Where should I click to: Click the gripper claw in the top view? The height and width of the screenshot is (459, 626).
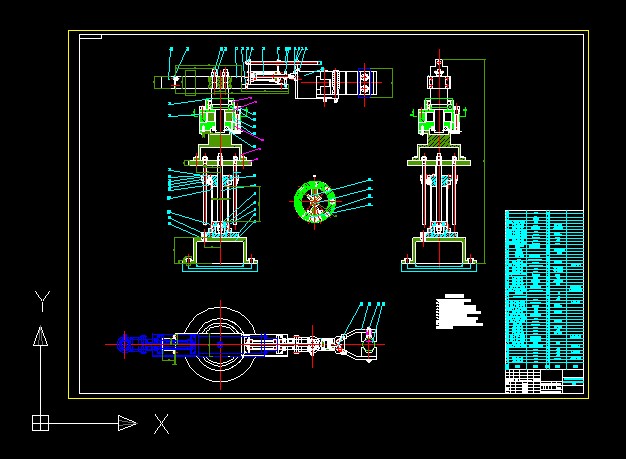(x=358, y=345)
